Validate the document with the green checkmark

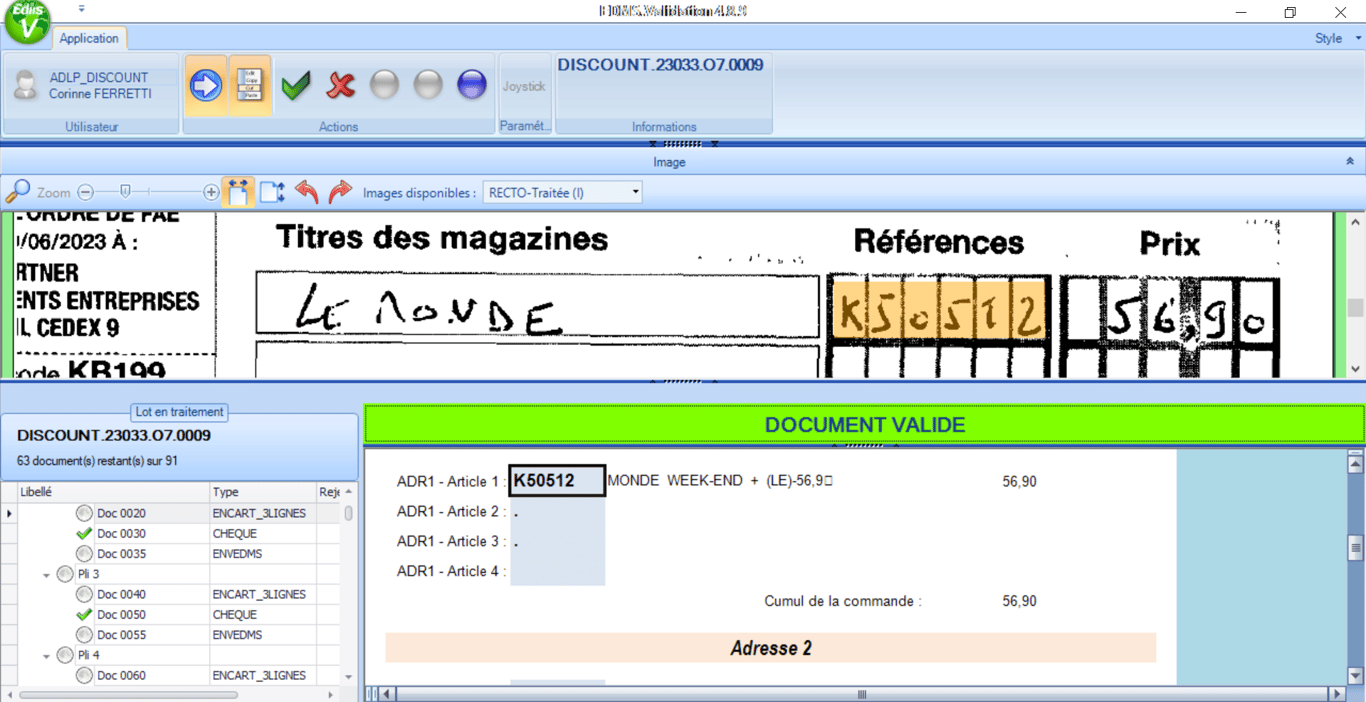pyautogui.click(x=296, y=84)
